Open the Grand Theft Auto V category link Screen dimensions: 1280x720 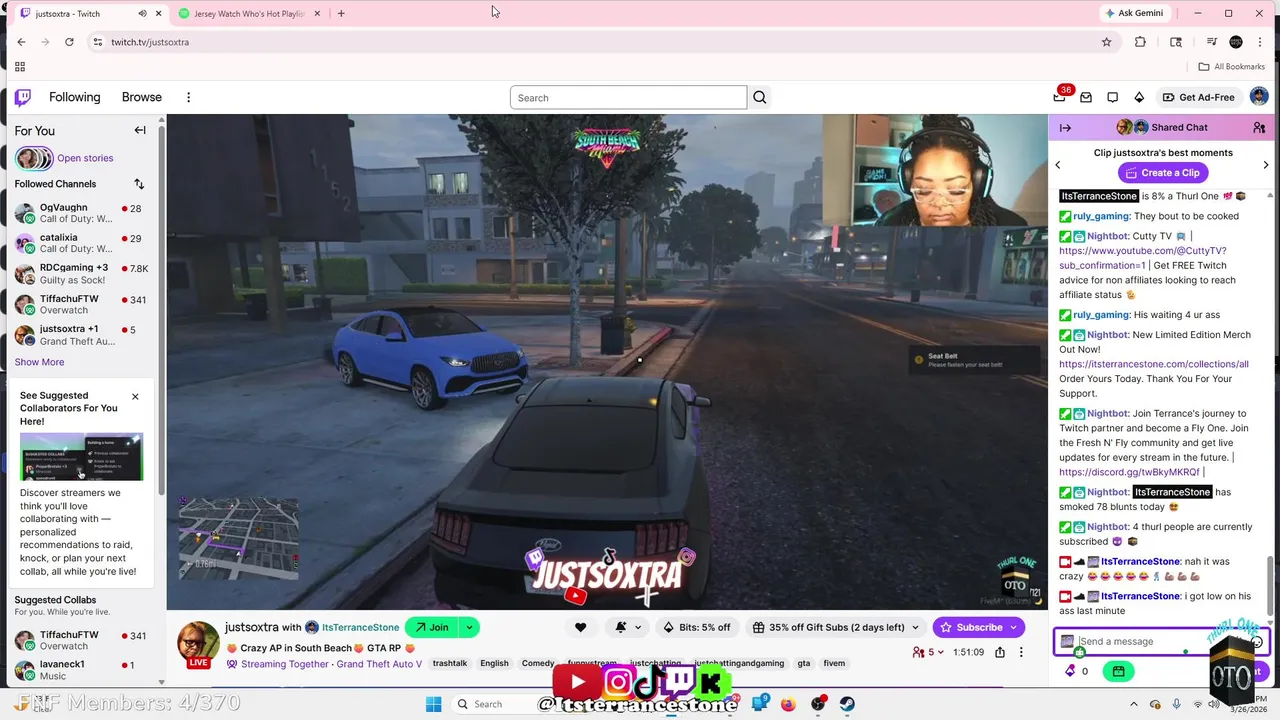tap(379, 664)
